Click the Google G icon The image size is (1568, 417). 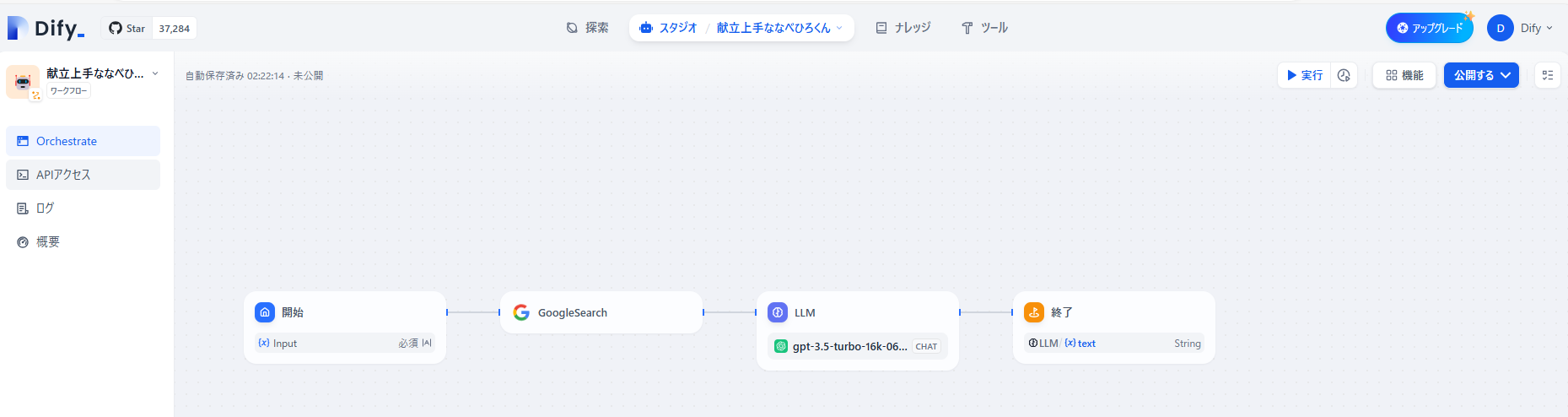coord(521,312)
